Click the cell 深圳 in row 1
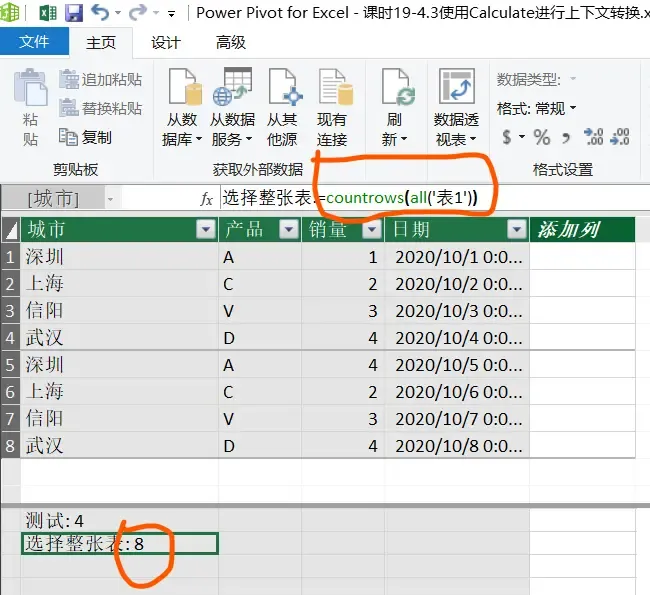650x595 pixels. [119, 257]
